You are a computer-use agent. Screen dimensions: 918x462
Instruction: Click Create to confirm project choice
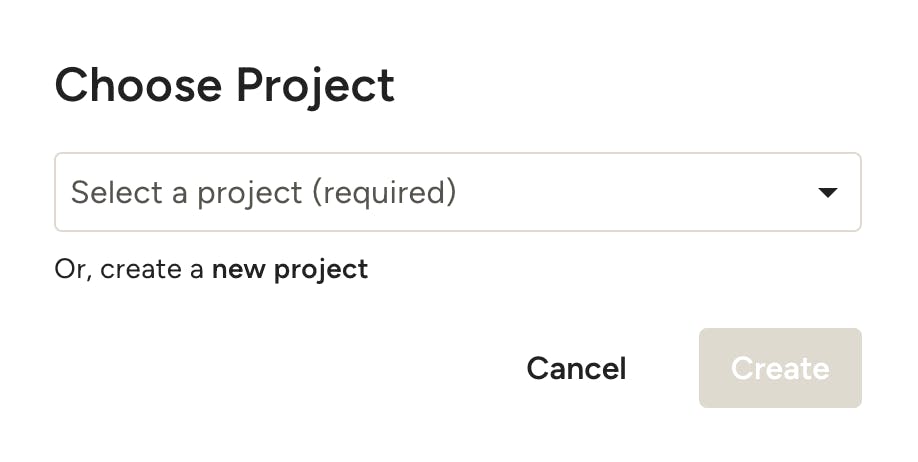coord(780,368)
